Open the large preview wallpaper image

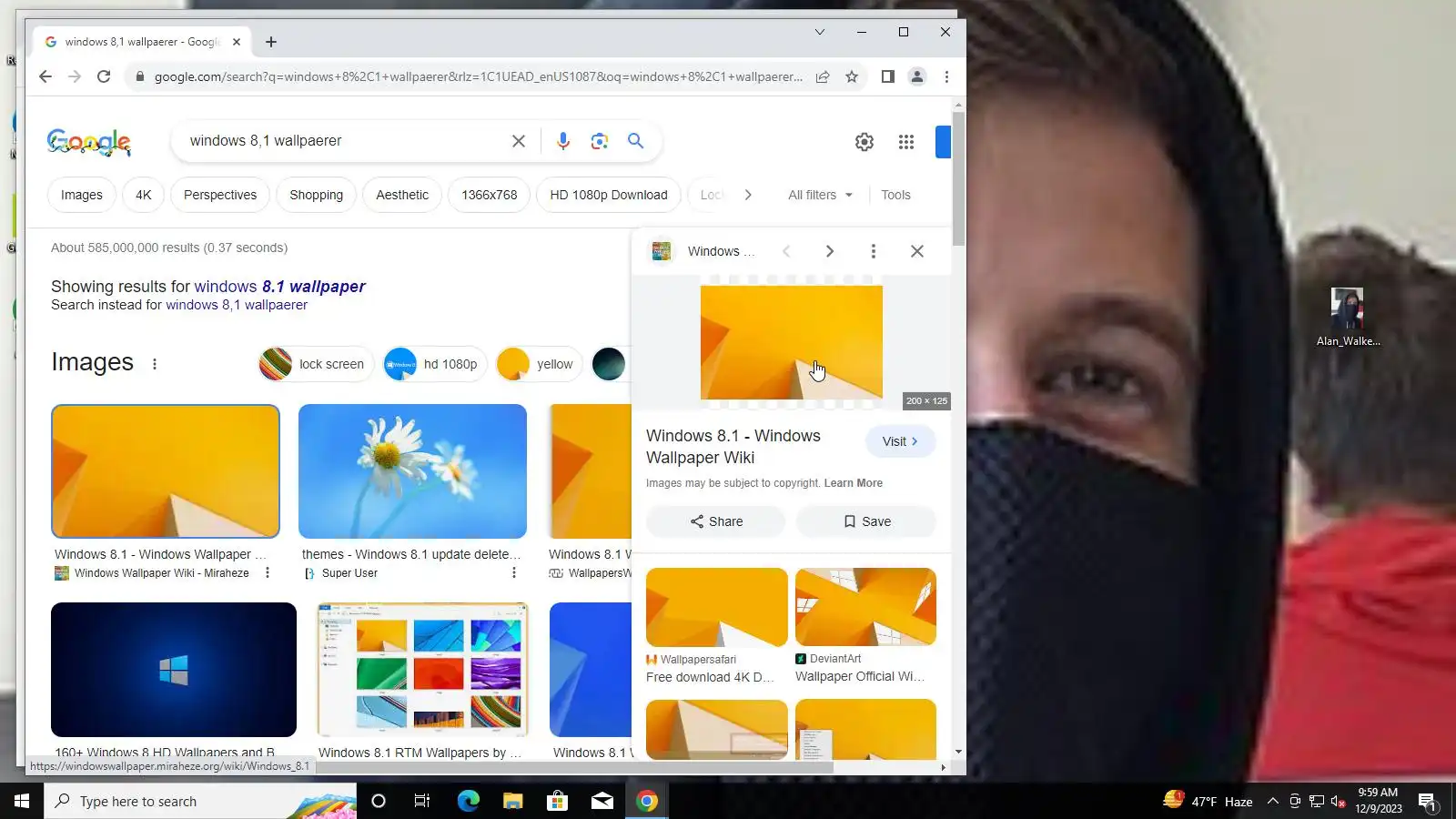tap(792, 342)
